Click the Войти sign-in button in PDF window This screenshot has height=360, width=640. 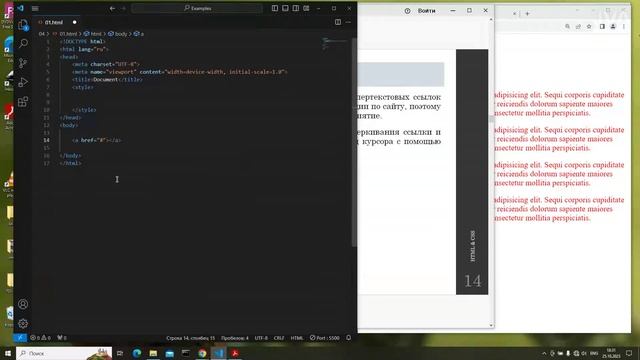pyautogui.click(x=426, y=11)
